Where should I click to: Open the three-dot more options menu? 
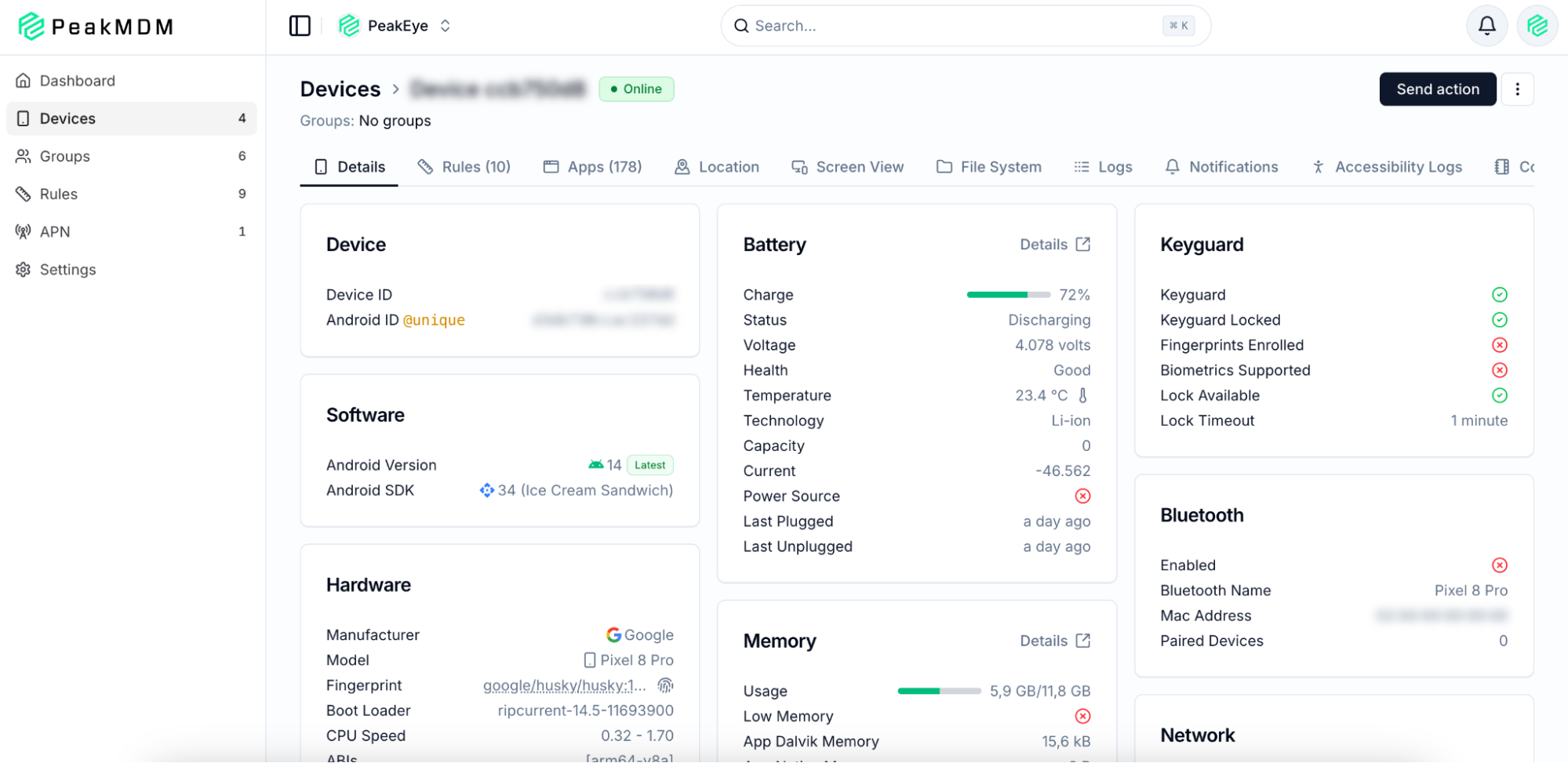coord(1517,89)
